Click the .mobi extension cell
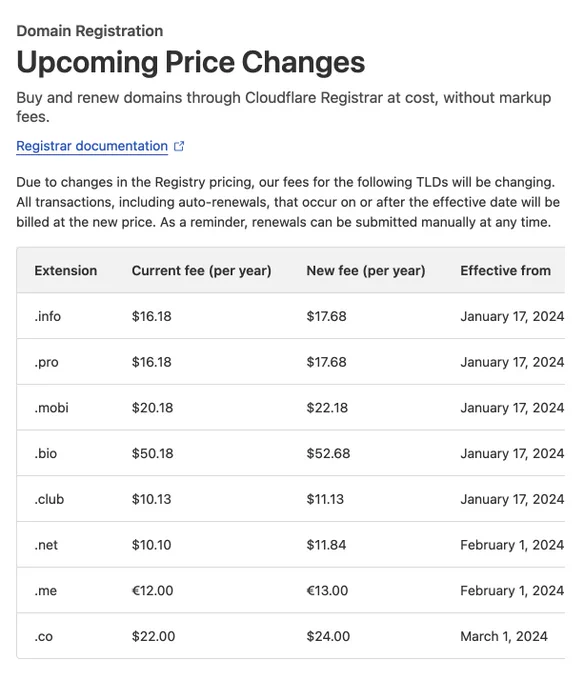The height and width of the screenshot is (680, 584). point(51,408)
